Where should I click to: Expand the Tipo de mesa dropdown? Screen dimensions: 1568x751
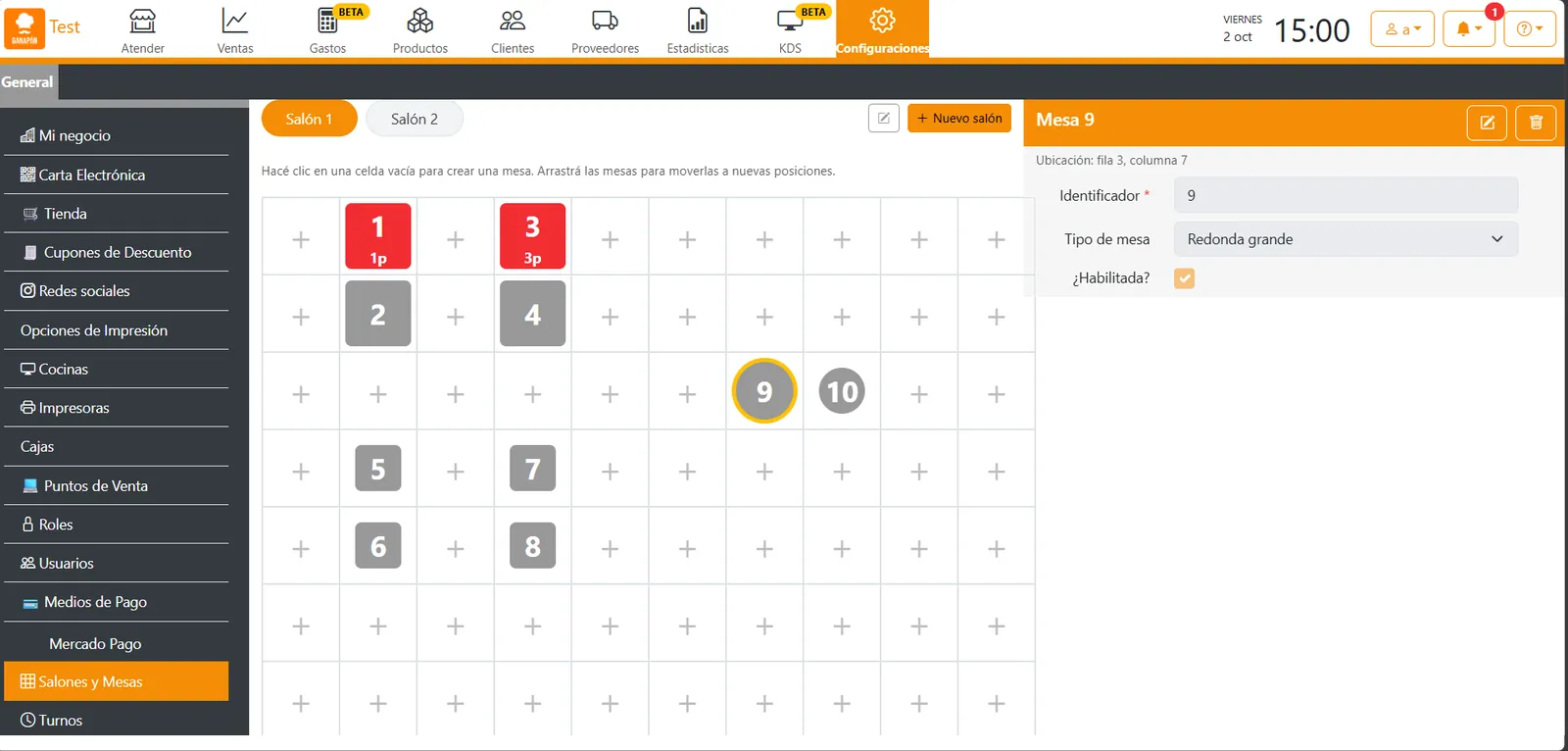click(1347, 239)
